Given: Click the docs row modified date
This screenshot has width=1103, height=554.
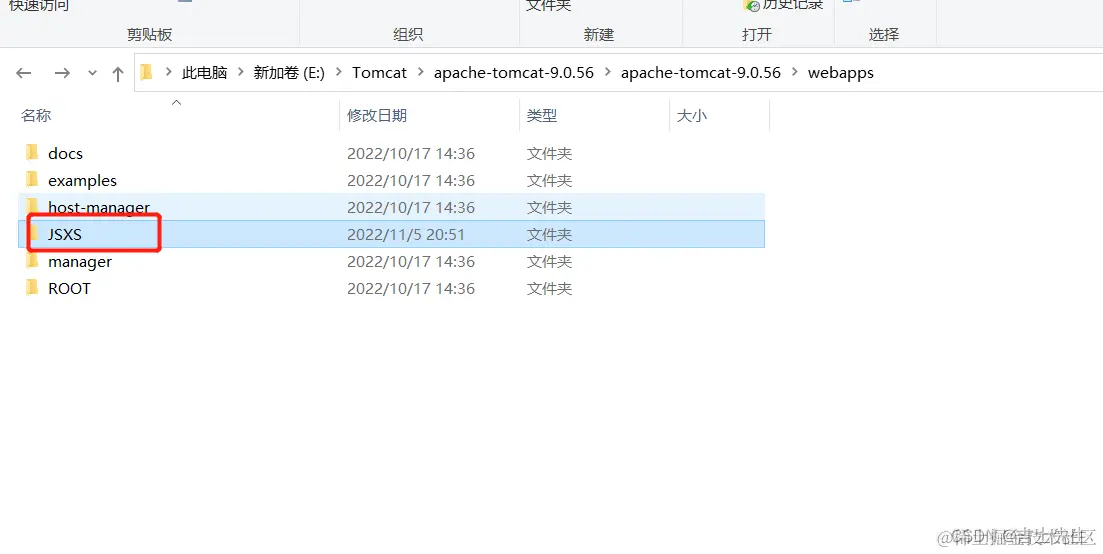Looking at the screenshot, I should coord(411,153).
